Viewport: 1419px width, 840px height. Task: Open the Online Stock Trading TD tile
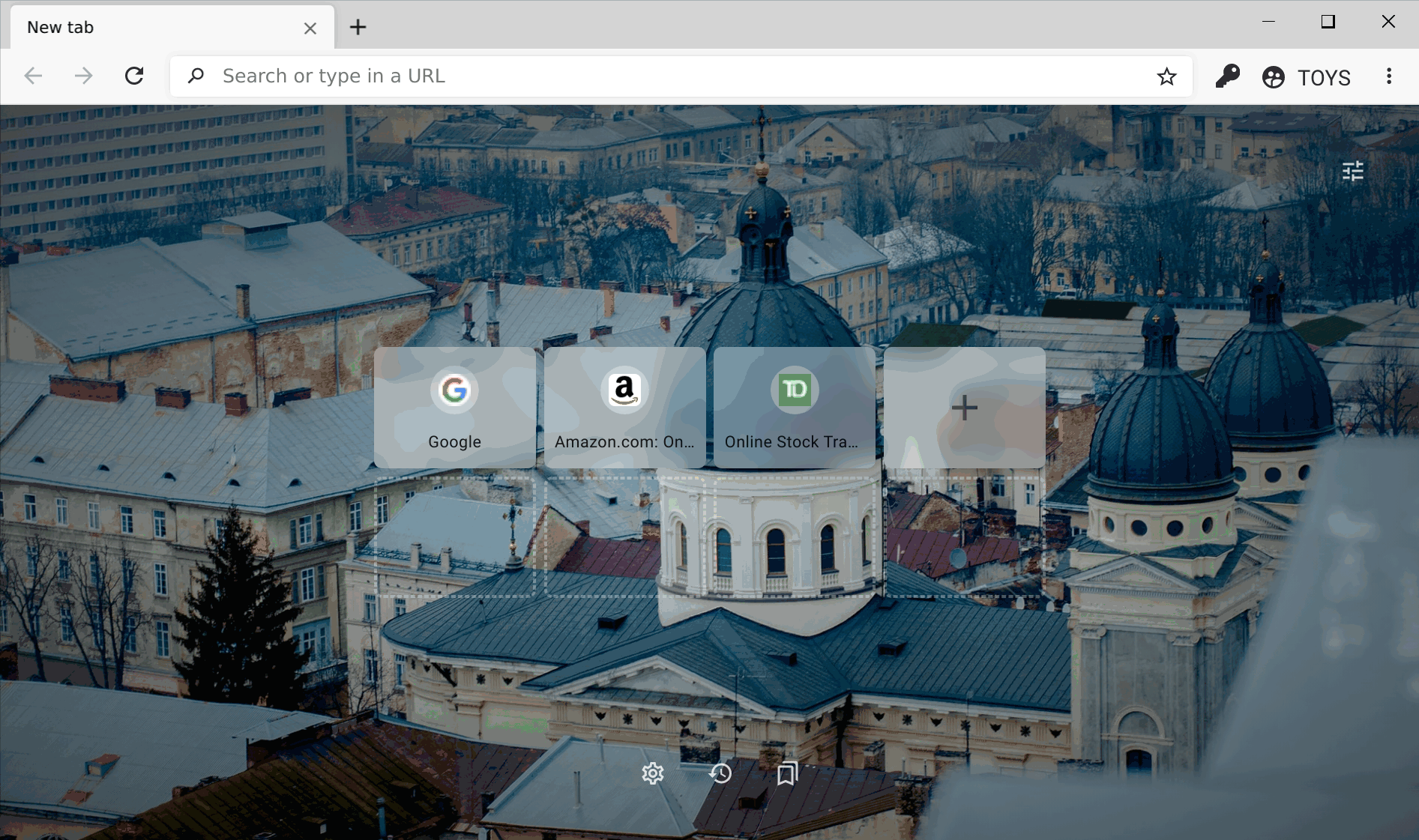(794, 408)
